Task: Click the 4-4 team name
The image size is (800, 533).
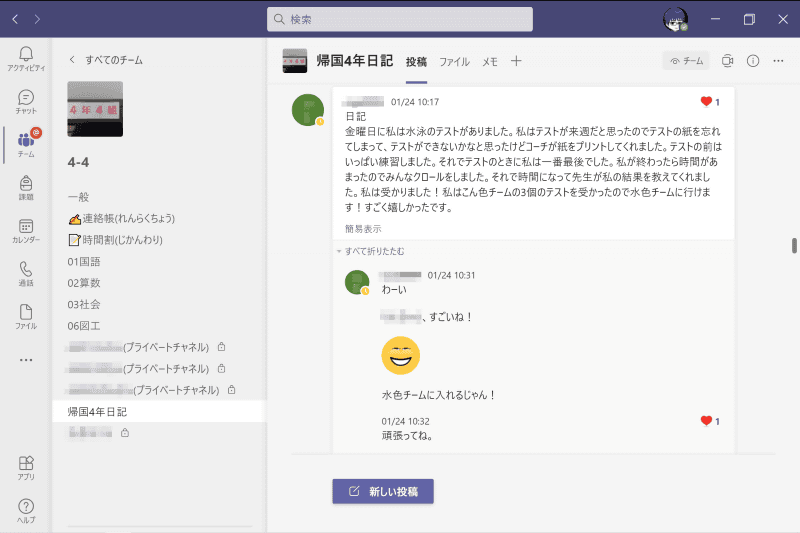Action: click(x=78, y=162)
